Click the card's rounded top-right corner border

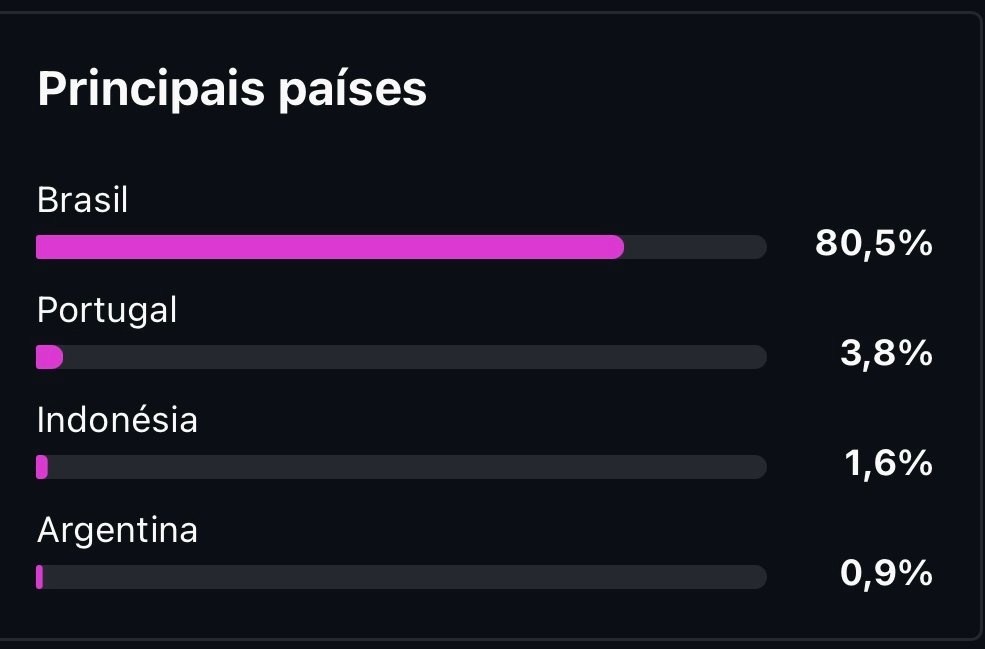[976, 18]
